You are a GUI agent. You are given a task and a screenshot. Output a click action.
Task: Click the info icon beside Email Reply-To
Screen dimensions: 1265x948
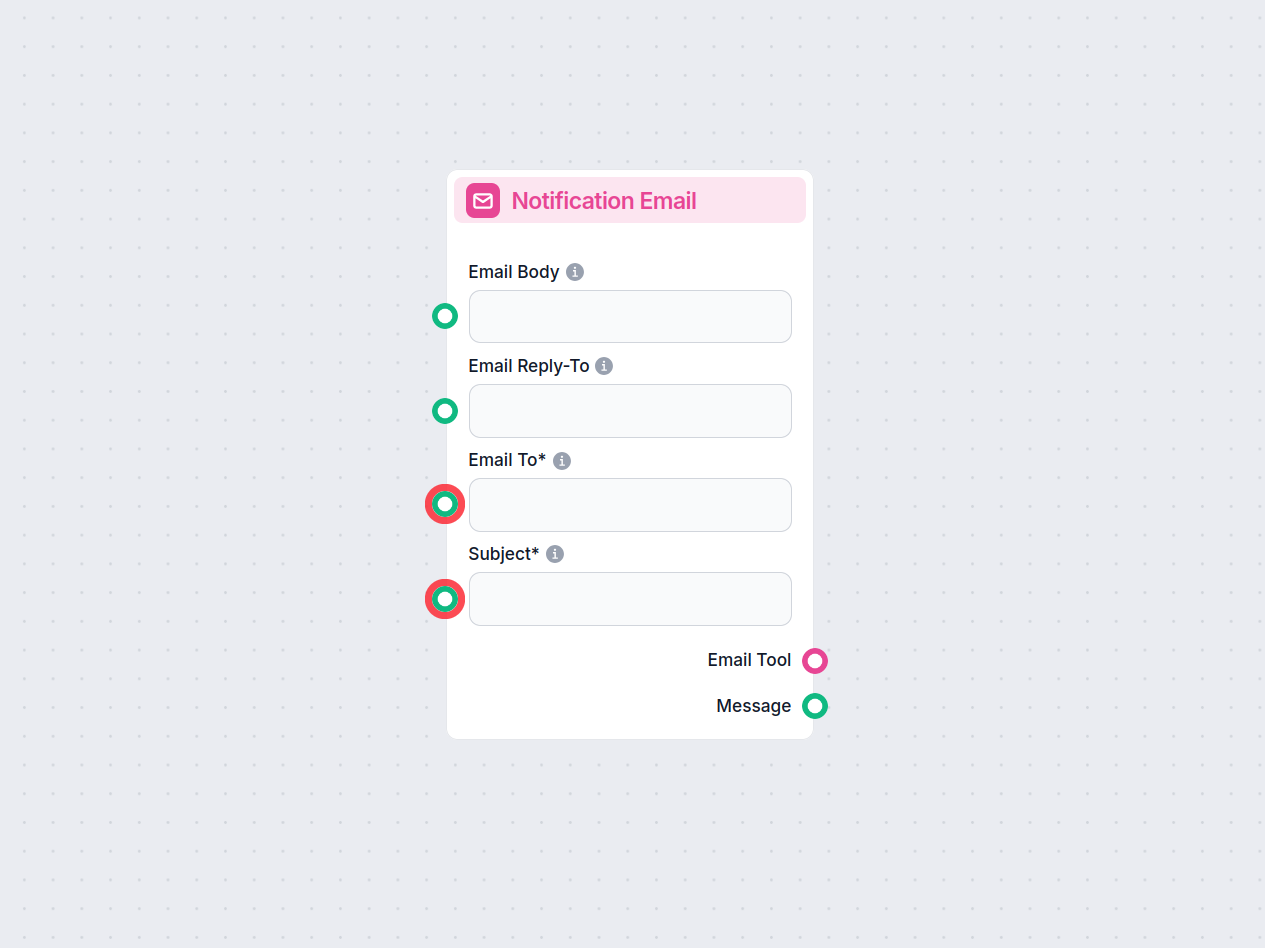click(603, 366)
